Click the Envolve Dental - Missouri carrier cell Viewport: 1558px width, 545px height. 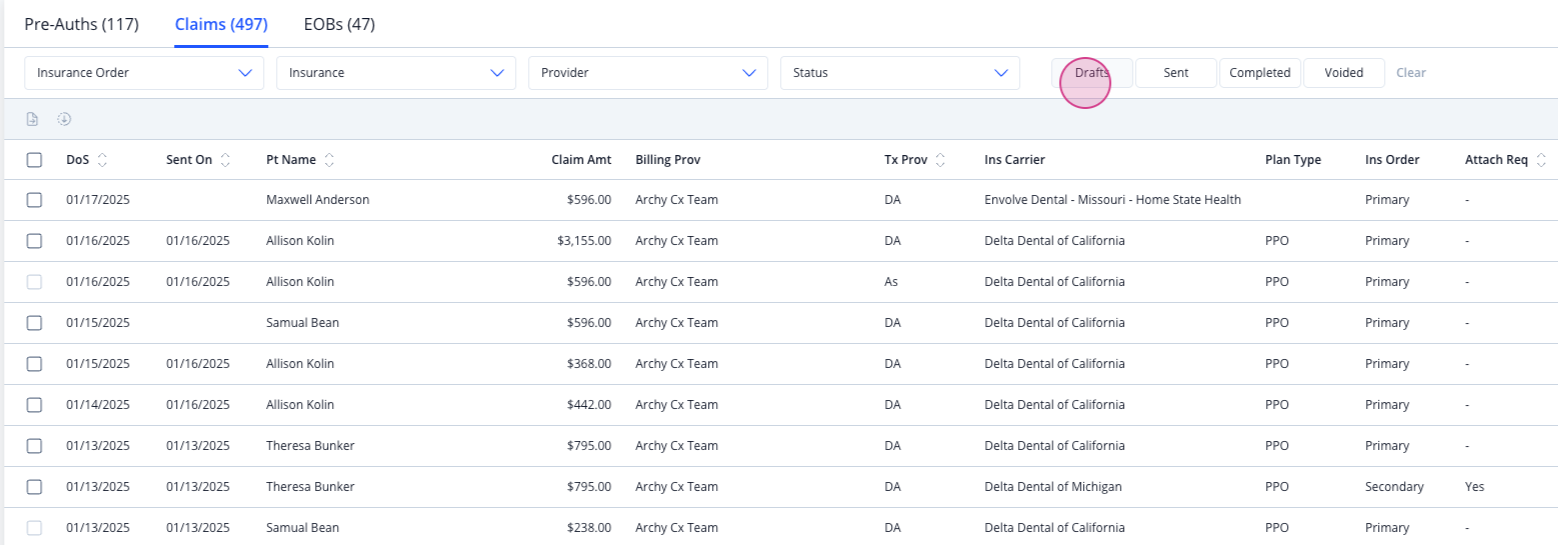point(1113,200)
